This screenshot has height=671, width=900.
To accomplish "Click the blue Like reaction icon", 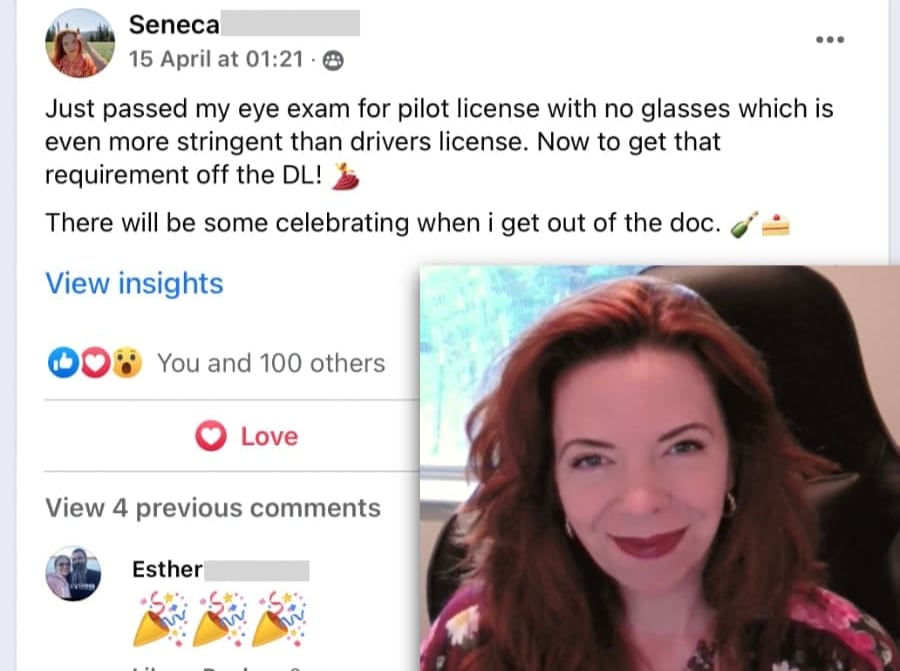I will pos(60,363).
